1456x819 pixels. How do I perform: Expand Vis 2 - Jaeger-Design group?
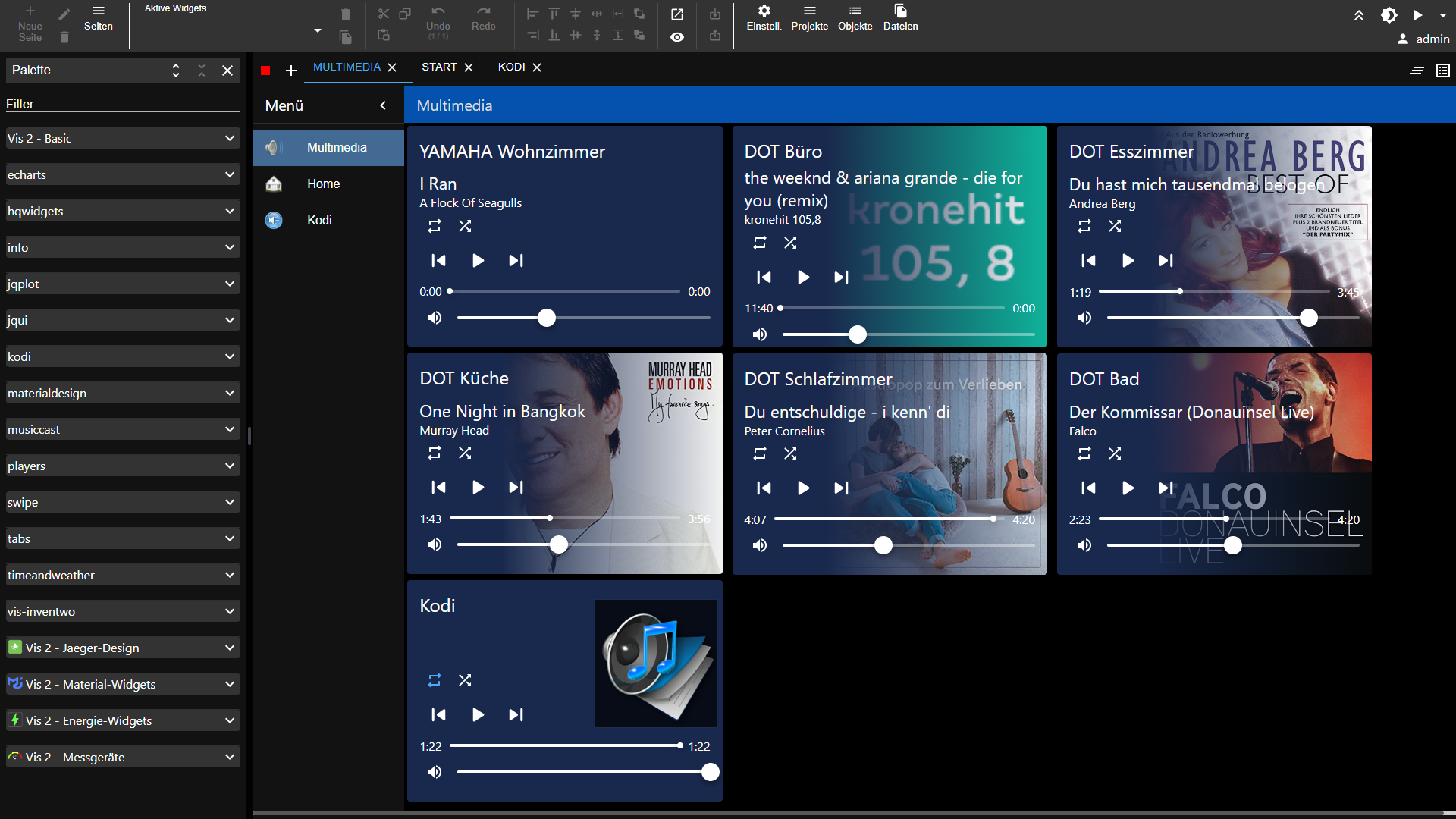pos(123,648)
